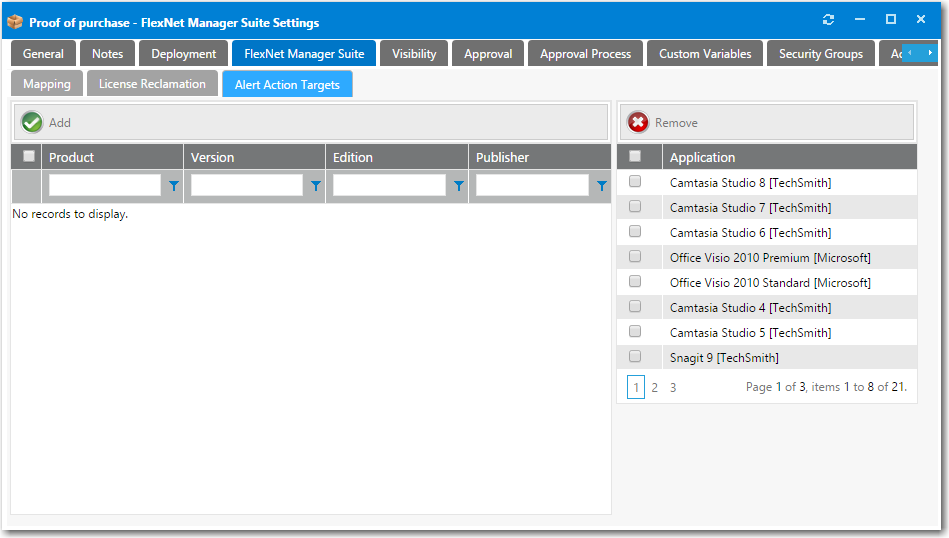
Task: Open the Version column filter icon
Action: tap(316, 186)
